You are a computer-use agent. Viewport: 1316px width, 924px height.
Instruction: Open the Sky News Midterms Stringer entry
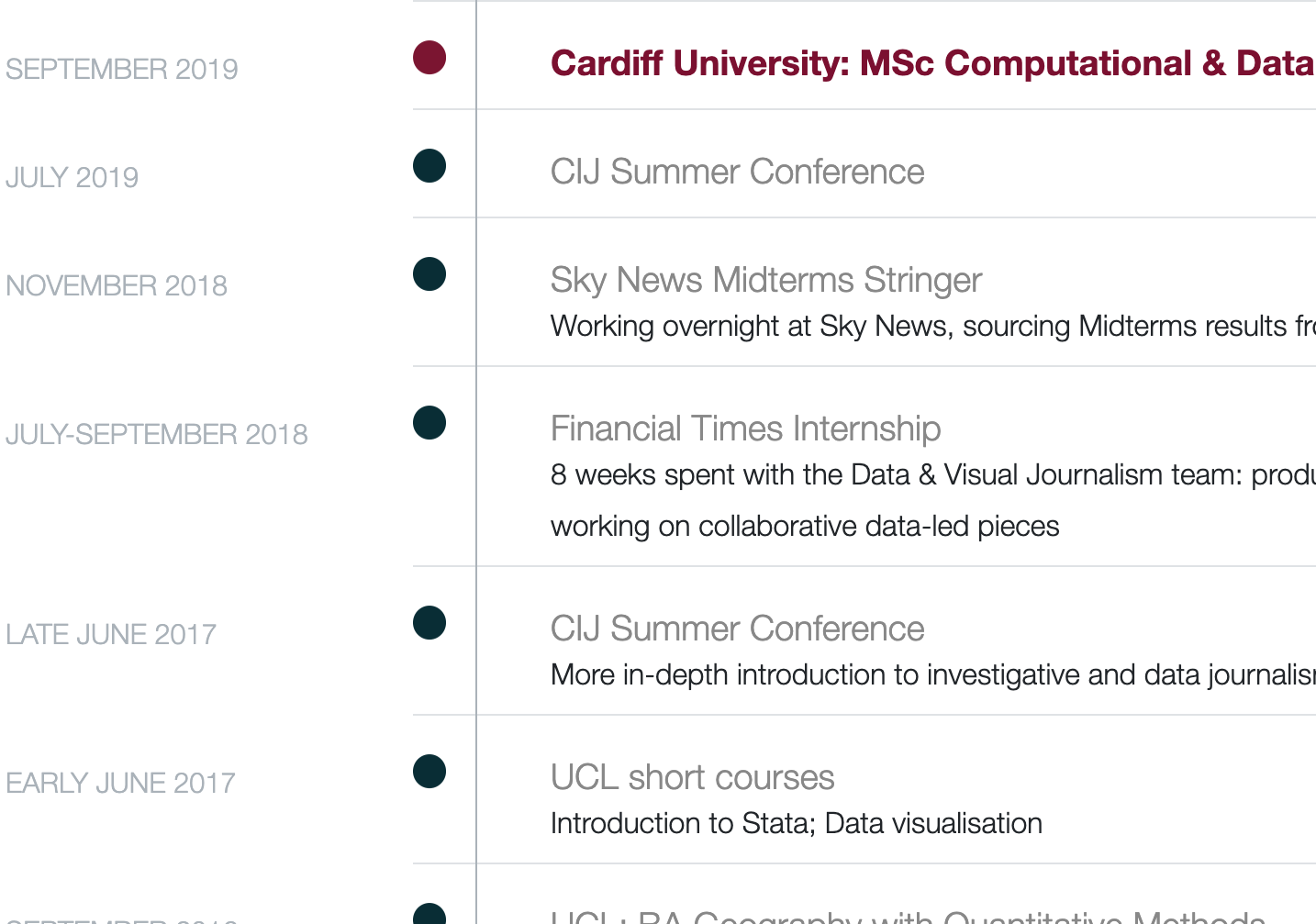pyautogui.click(x=766, y=280)
